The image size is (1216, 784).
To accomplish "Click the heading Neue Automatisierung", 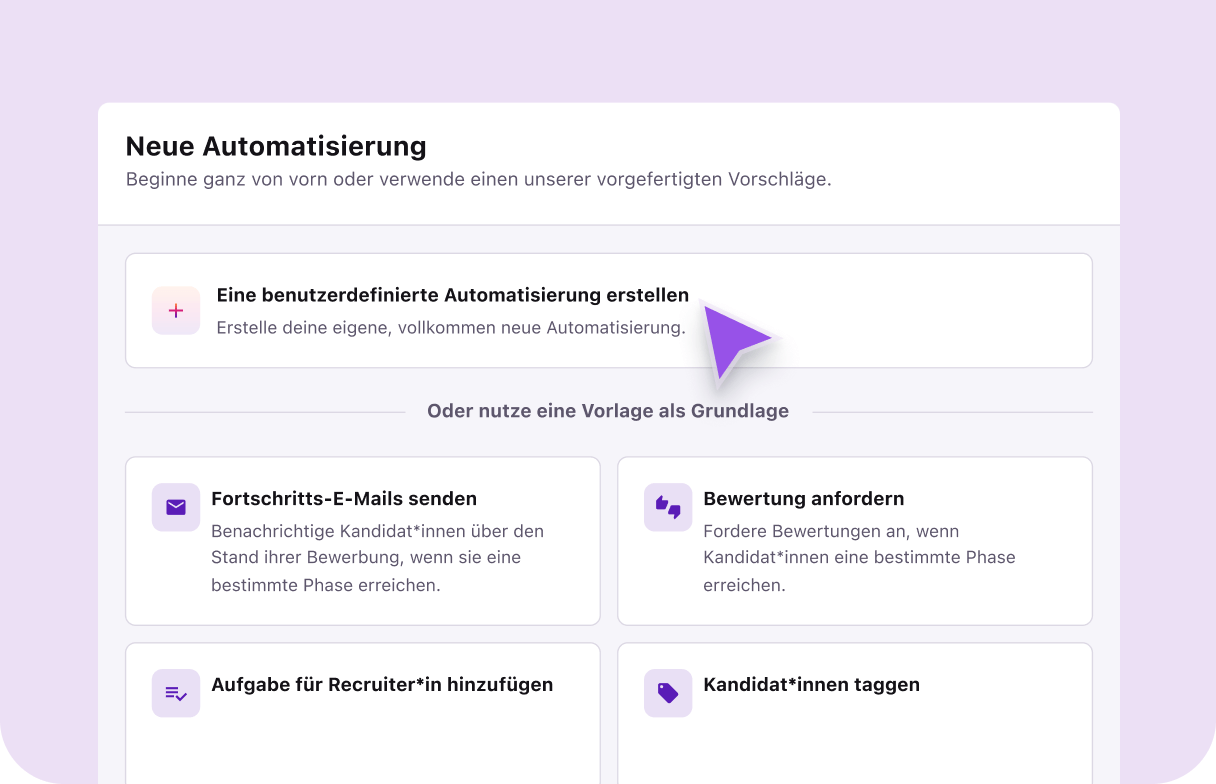I will coord(276,146).
